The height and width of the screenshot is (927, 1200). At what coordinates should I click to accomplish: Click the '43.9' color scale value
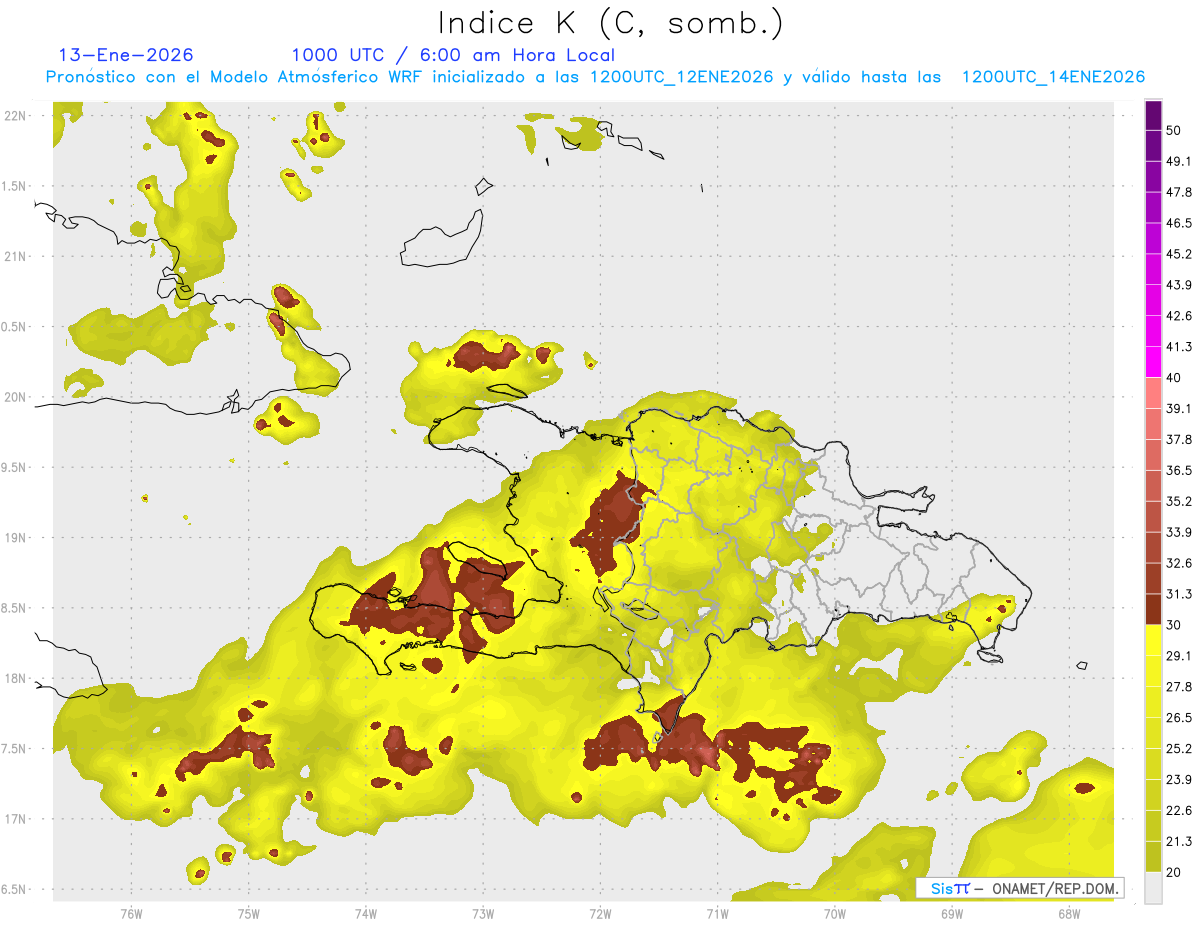[1179, 285]
